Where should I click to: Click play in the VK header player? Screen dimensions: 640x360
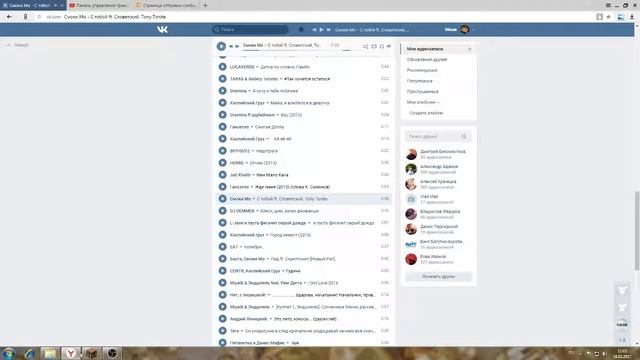tap(321, 29)
